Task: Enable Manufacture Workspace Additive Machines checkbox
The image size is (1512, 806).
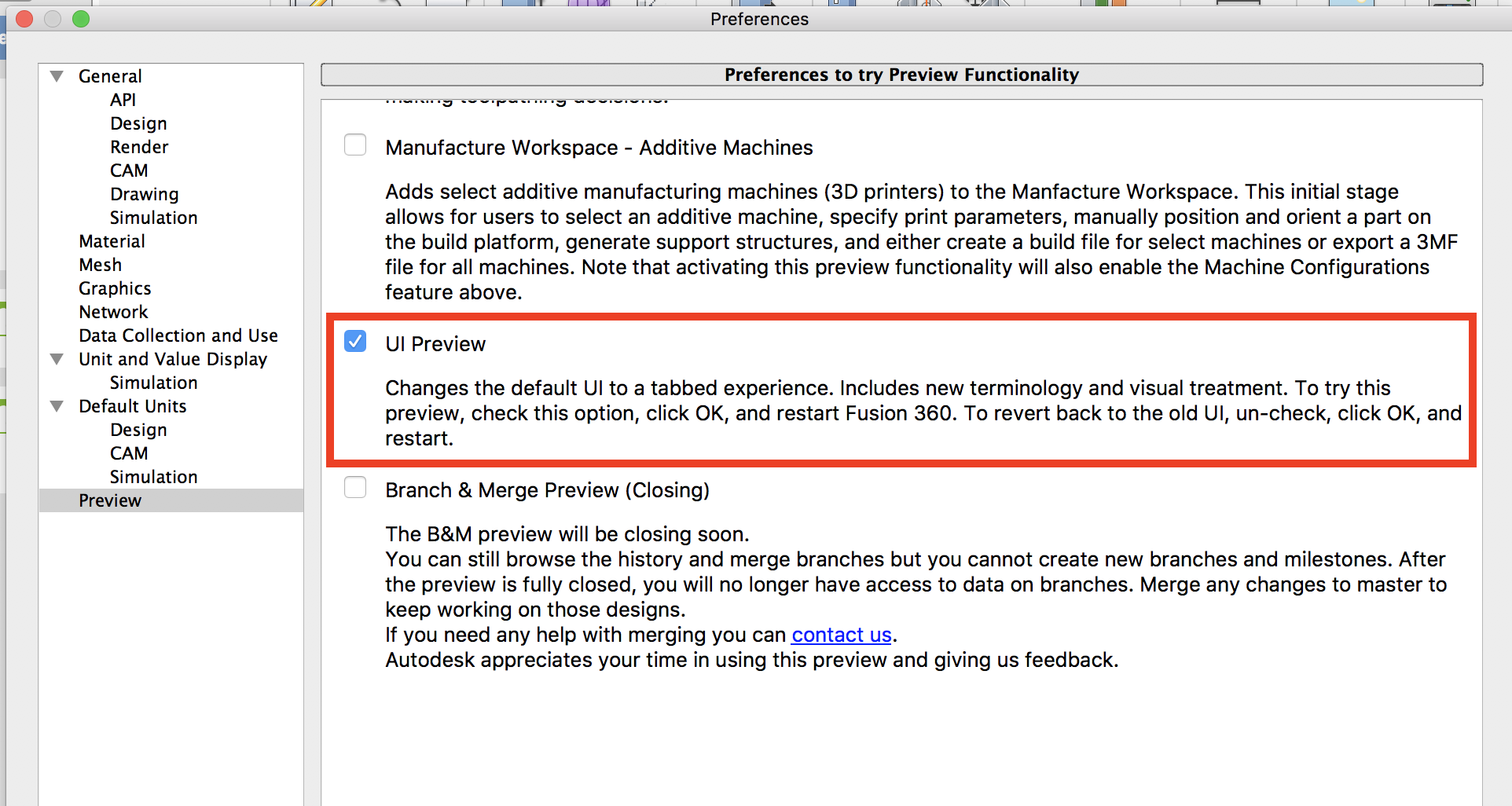Action: tap(355, 145)
